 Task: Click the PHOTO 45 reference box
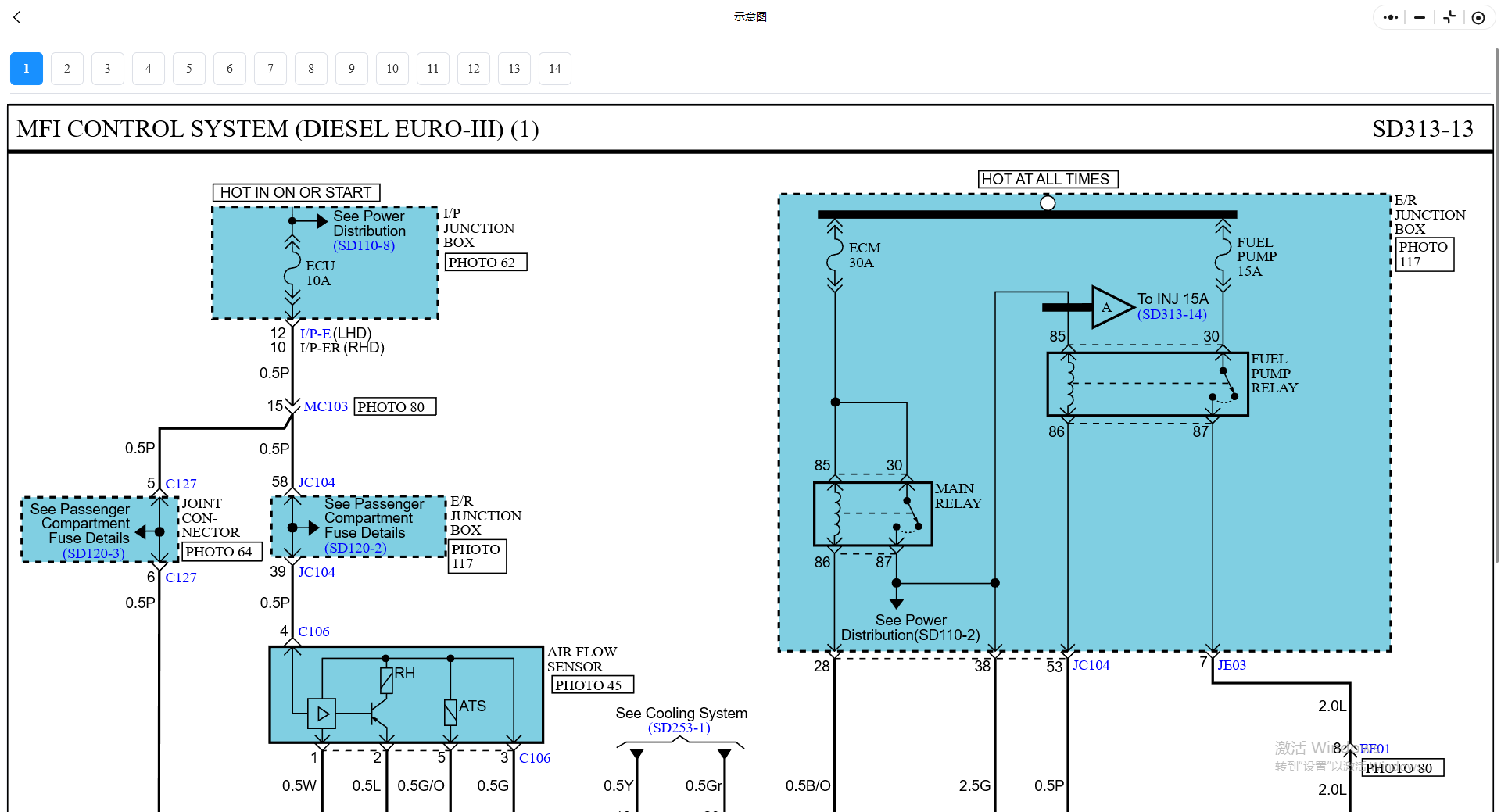(593, 685)
